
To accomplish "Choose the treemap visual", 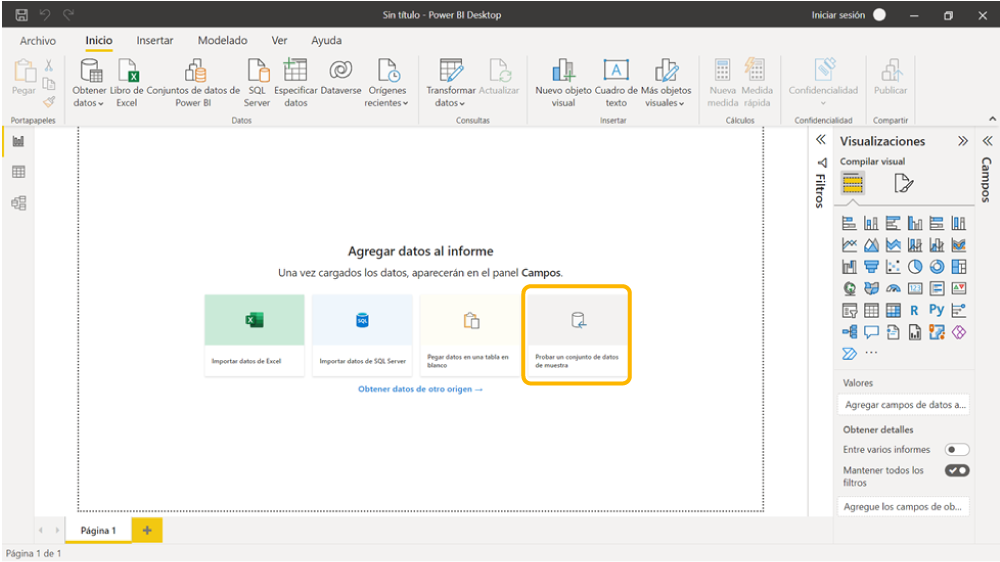I will pos(959,267).
